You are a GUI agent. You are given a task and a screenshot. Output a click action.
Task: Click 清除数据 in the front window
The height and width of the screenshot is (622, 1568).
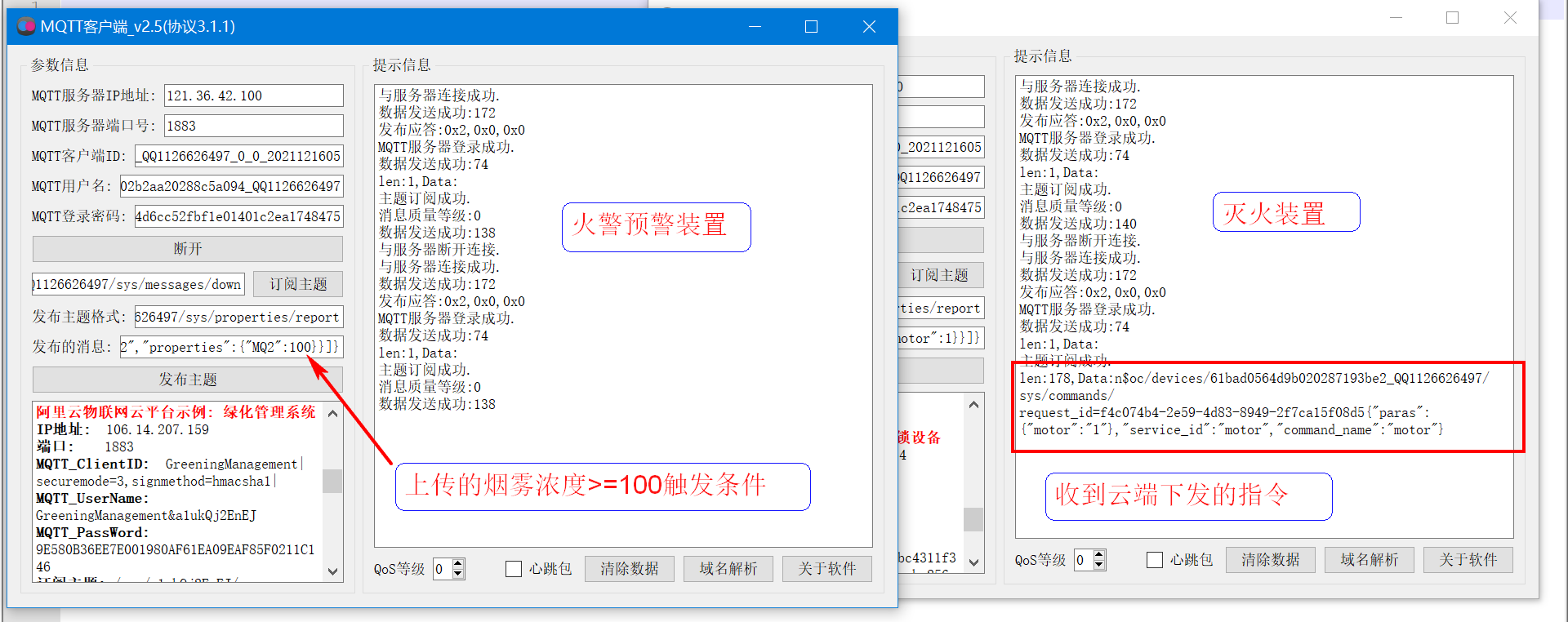[630, 569]
